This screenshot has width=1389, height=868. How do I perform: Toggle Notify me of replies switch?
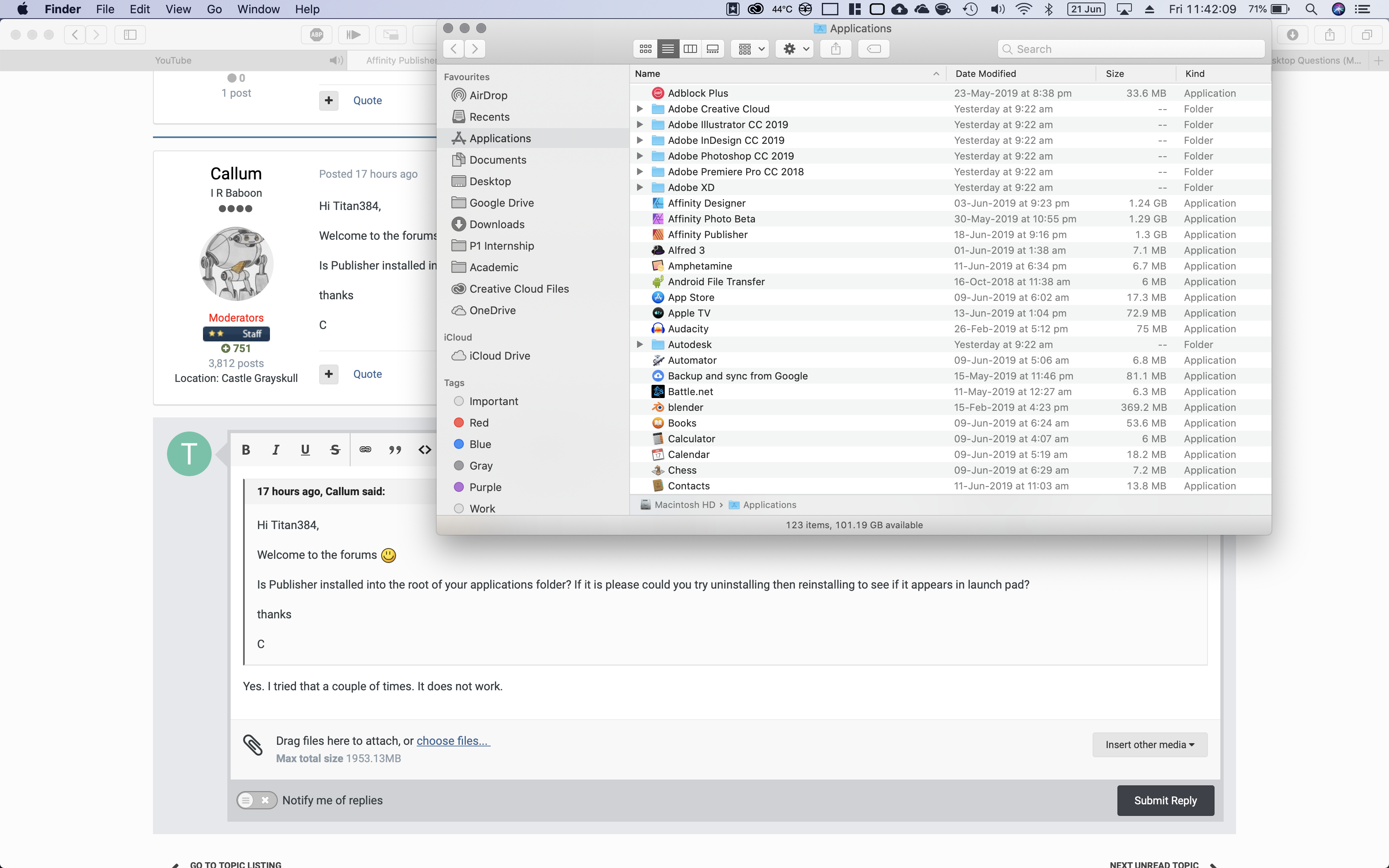[257, 800]
